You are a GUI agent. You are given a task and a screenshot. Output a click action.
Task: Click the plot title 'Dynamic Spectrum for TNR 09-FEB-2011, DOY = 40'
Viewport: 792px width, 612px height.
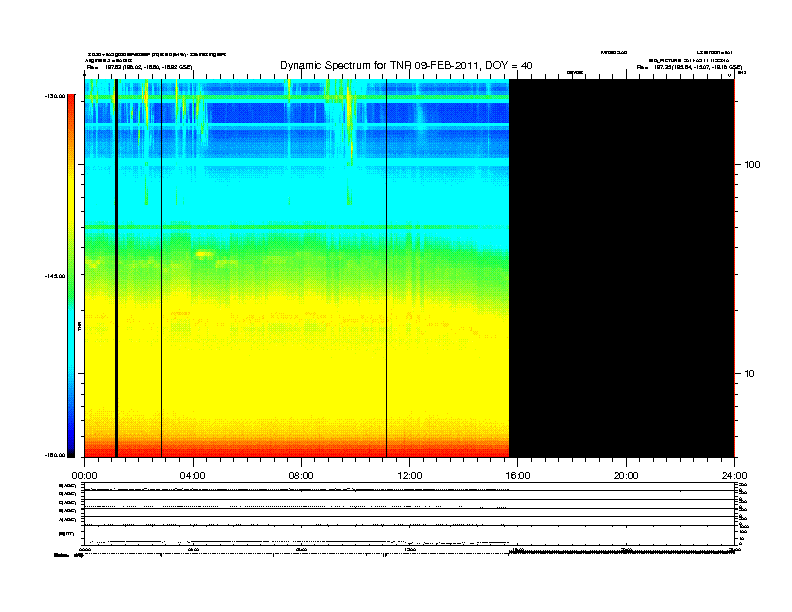[406, 65]
